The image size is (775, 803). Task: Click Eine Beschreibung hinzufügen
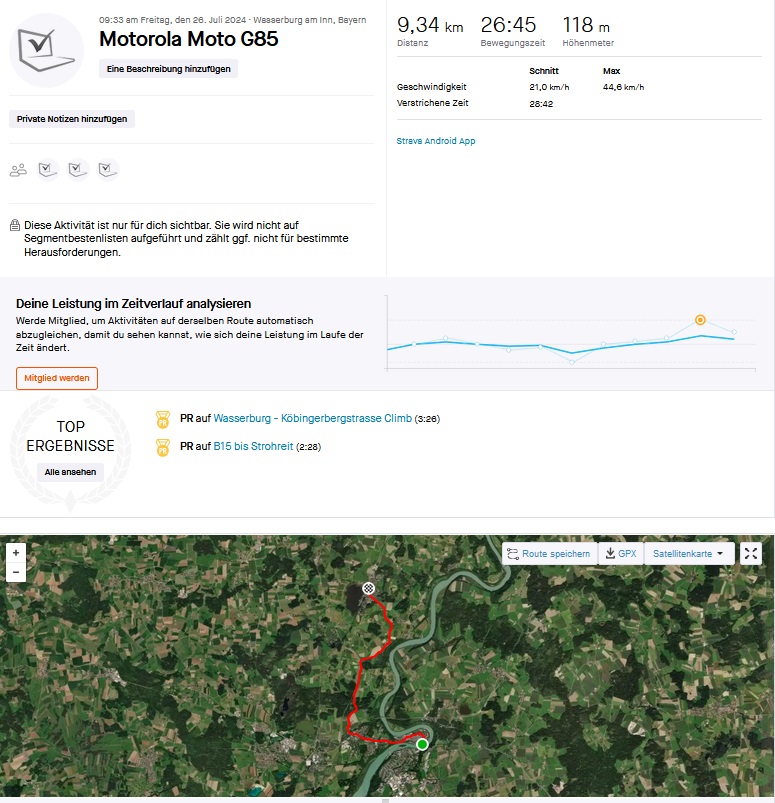[x=169, y=69]
